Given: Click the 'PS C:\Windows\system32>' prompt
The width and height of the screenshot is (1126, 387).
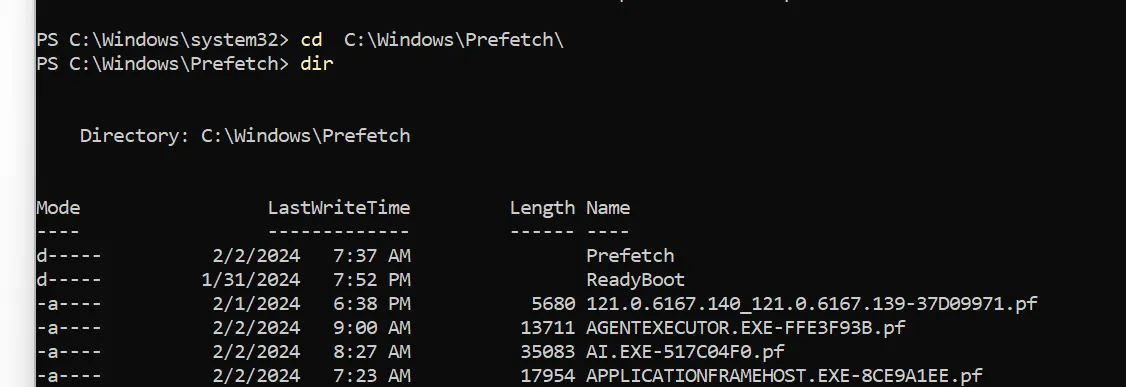Looking at the screenshot, I should click(x=162, y=40).
